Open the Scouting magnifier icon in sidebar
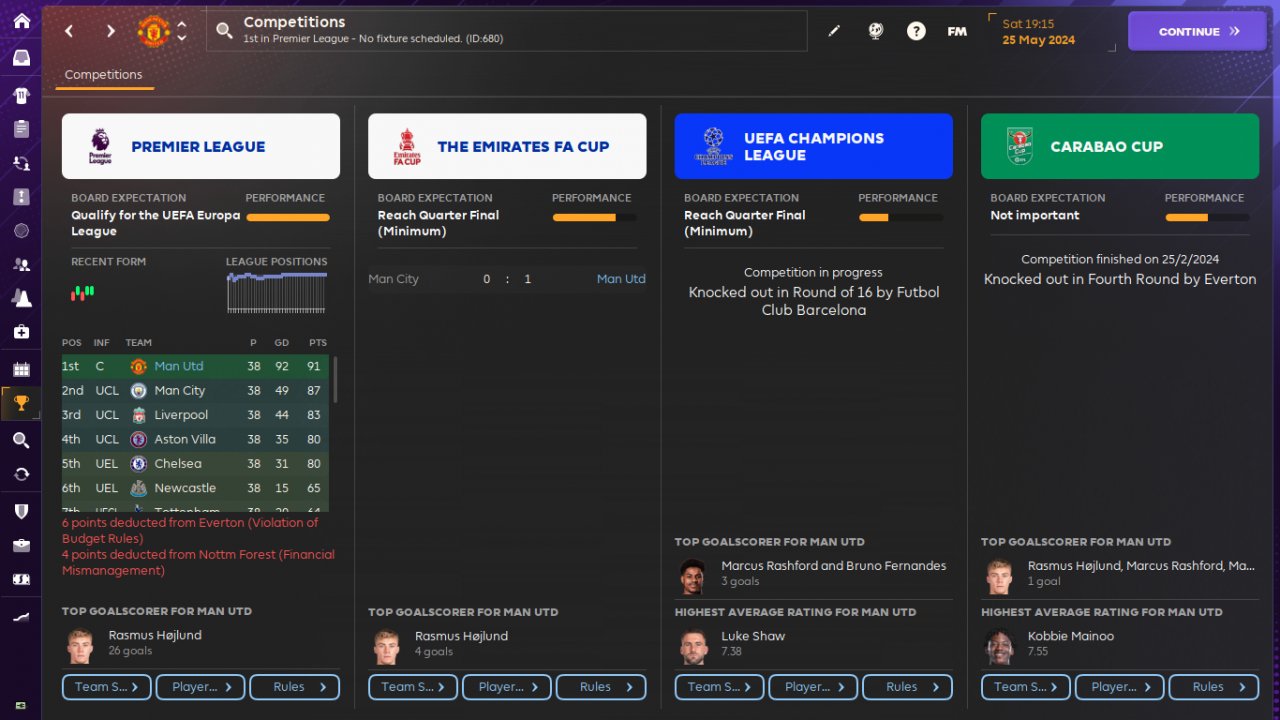 [x=21, y=440]
